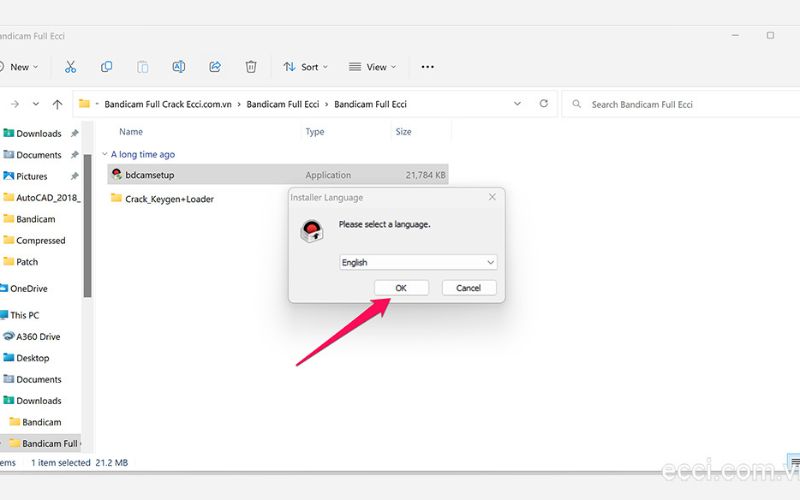Collapse the 'A long time ago' group

click(x=105, y=154)
